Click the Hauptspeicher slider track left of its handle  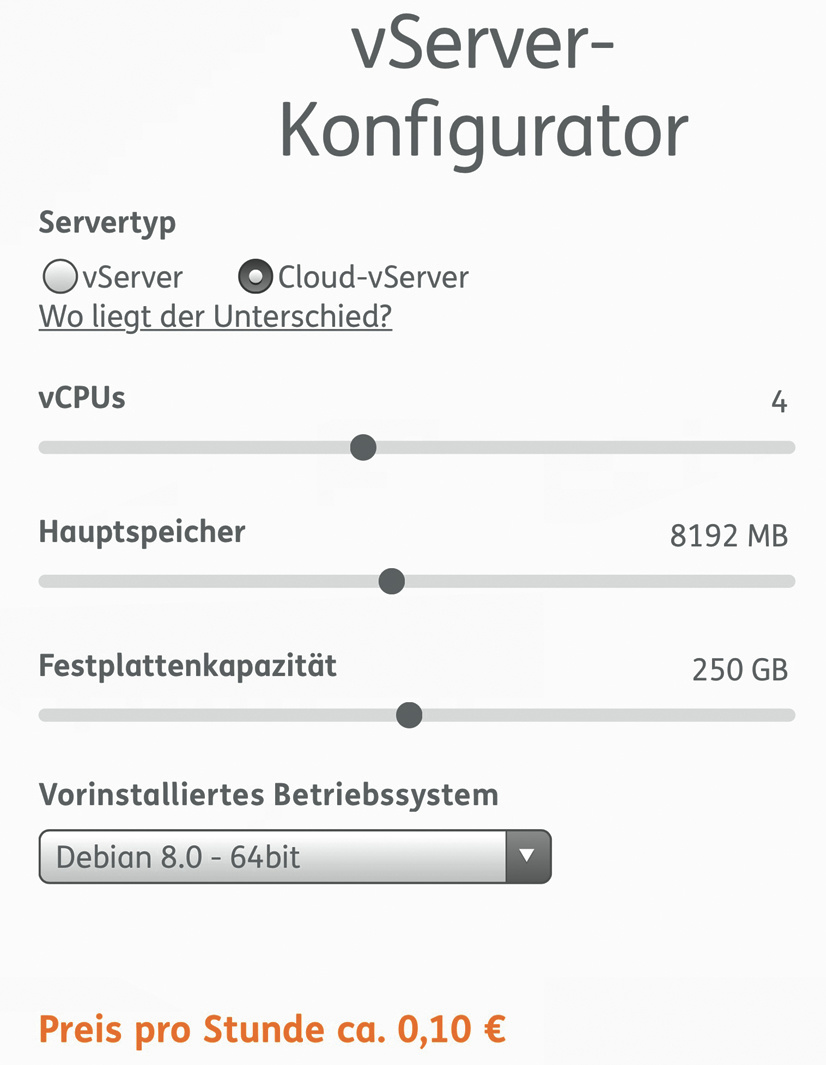(200, 581)
